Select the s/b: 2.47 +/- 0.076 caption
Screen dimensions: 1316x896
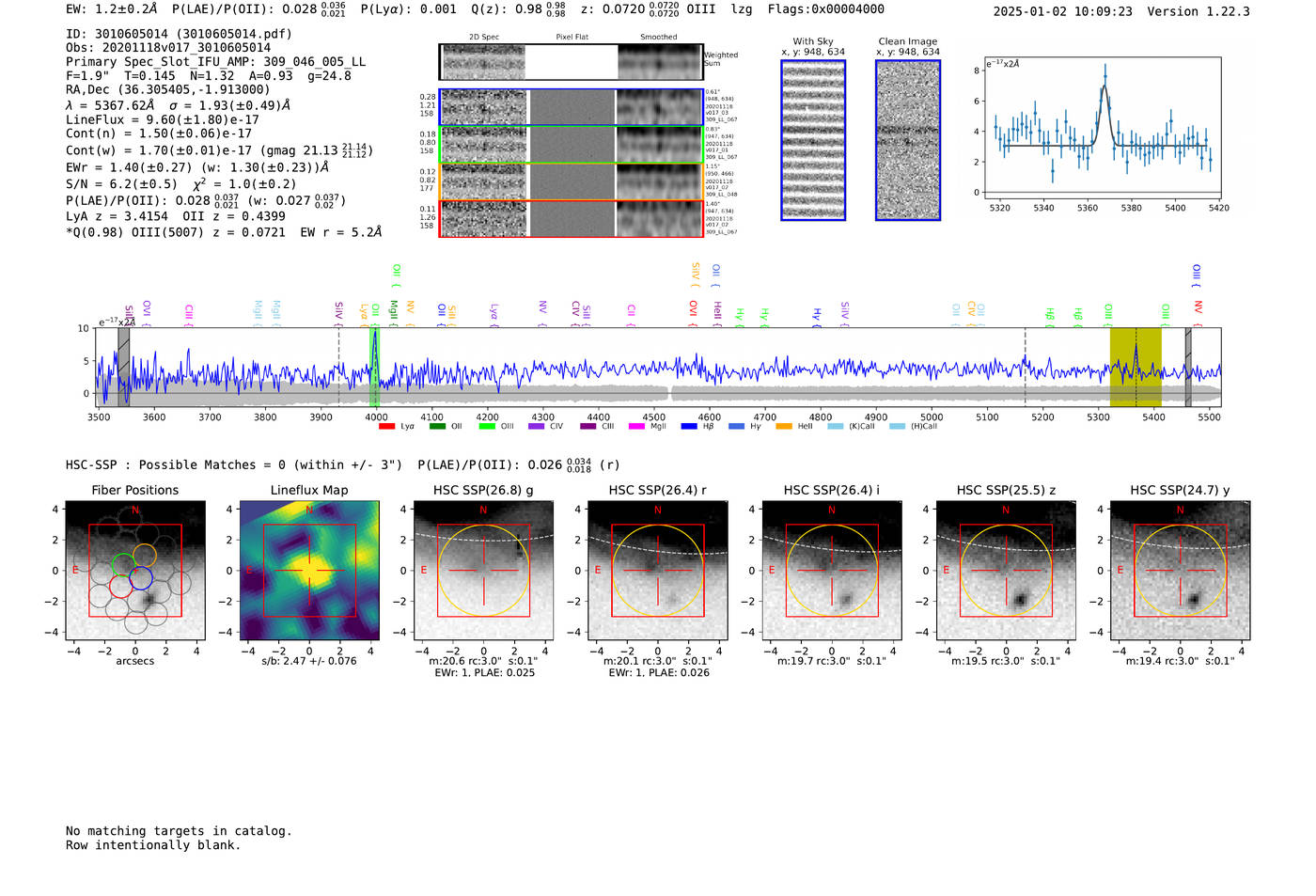[309, 661]
